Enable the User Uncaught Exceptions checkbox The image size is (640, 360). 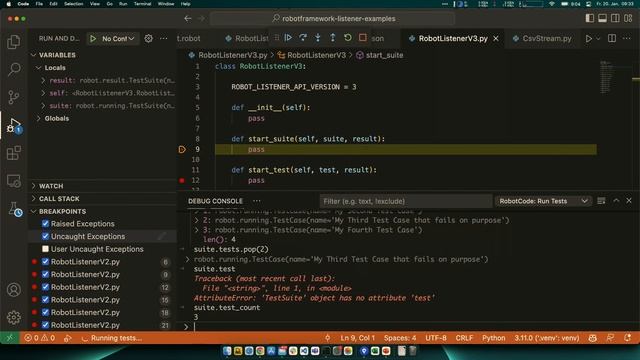(45, 249)
